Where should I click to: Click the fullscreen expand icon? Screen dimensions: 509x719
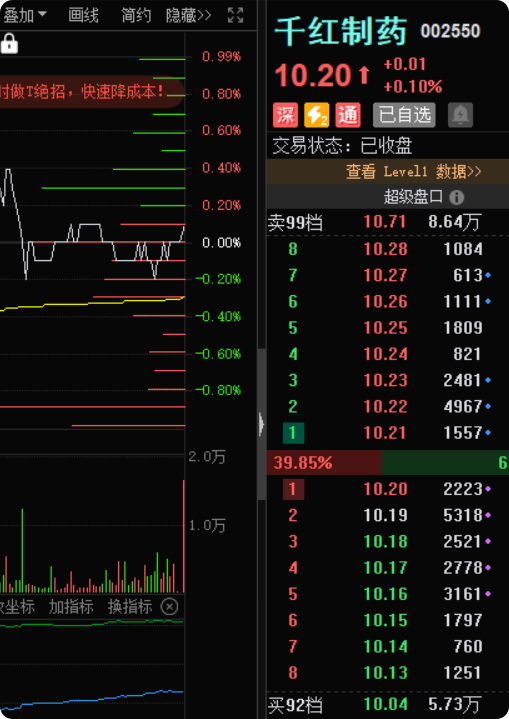tap(236, 16)
